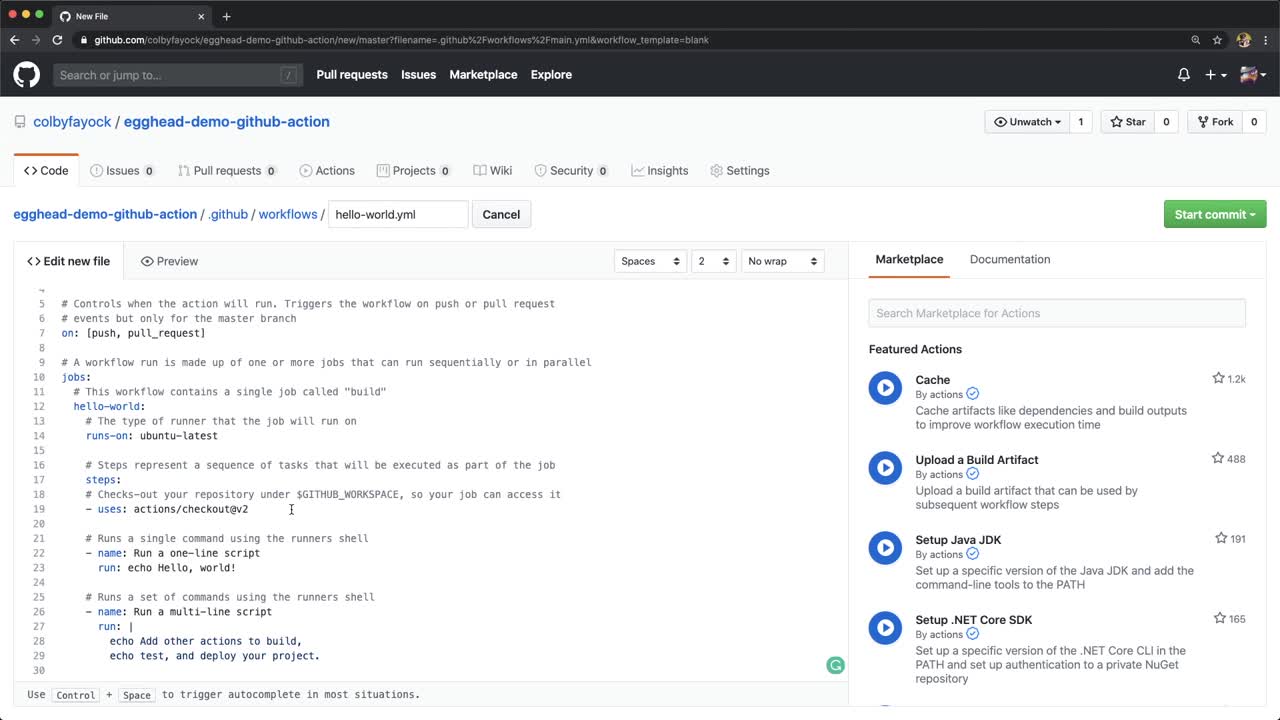Open the No wrap mode dropdown
The height and width of the screenshot is (720, 1280).
[783, 261]
